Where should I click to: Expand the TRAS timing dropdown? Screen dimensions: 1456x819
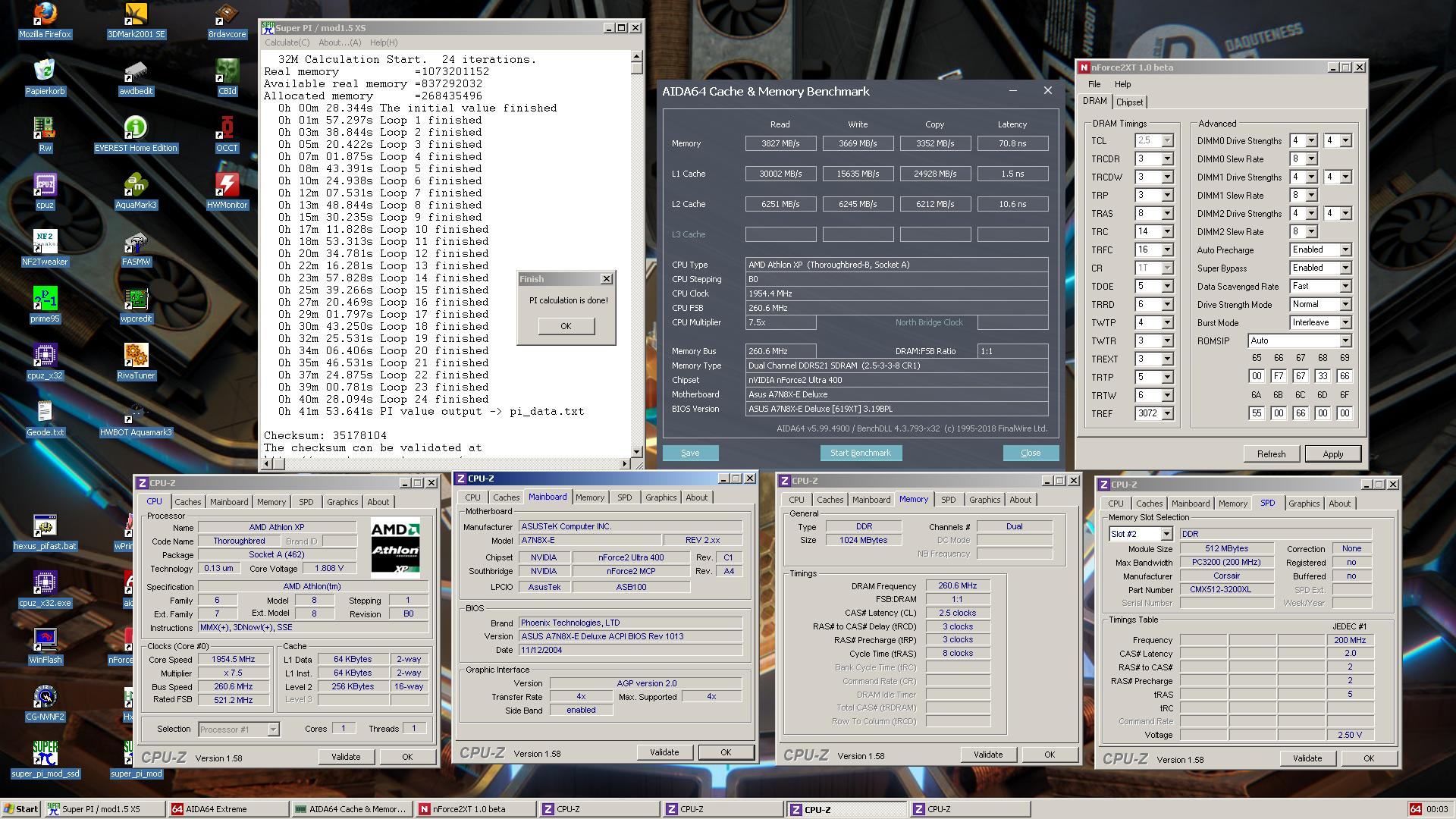1167,214
